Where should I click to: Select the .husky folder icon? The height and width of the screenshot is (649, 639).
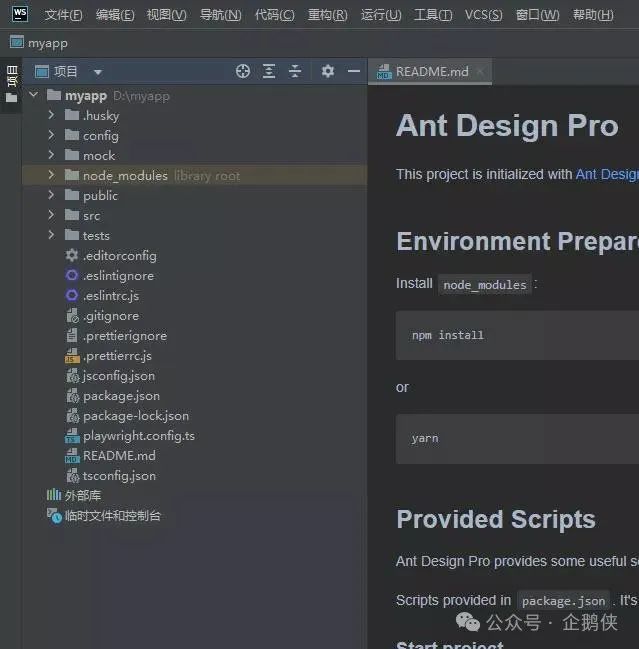pos(72,115)
